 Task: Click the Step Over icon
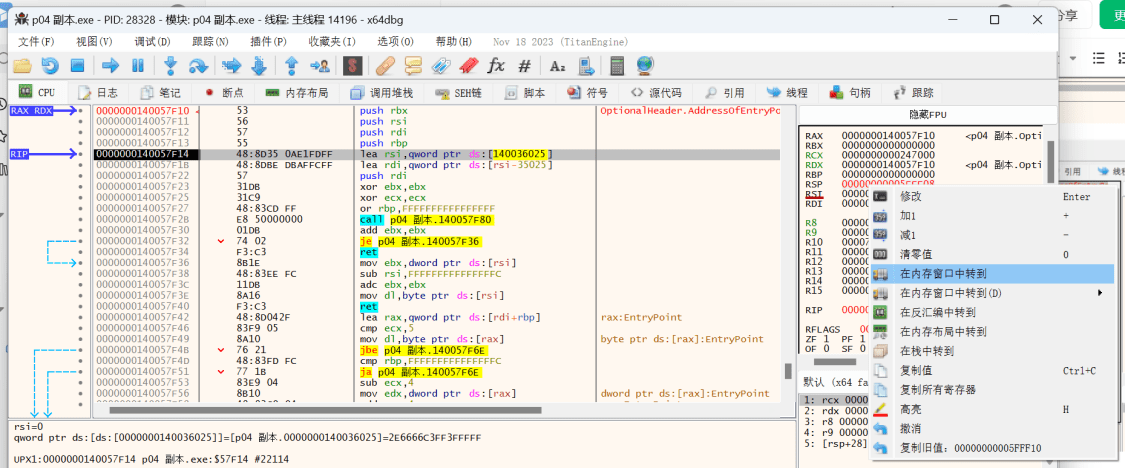tap(197, 66)
